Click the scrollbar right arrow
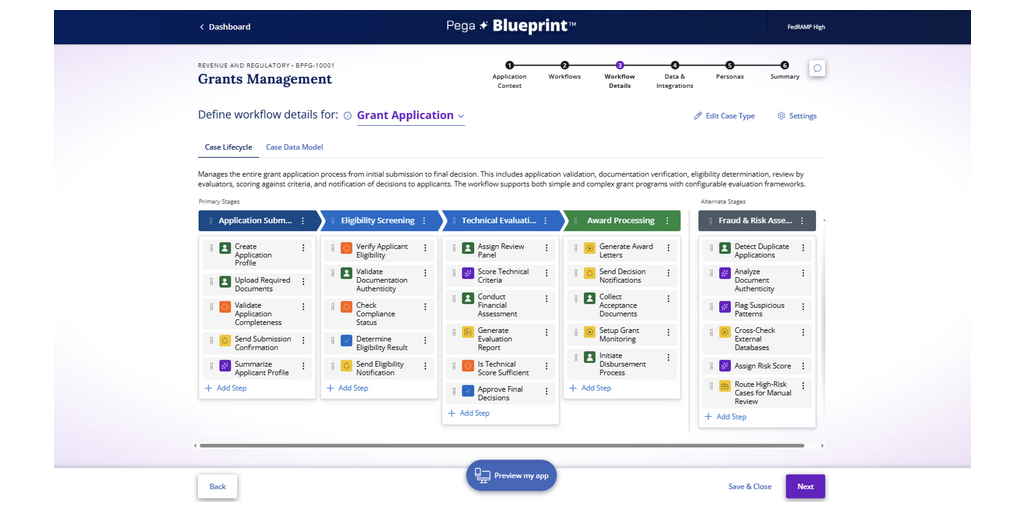 click(x=822, y=446)
